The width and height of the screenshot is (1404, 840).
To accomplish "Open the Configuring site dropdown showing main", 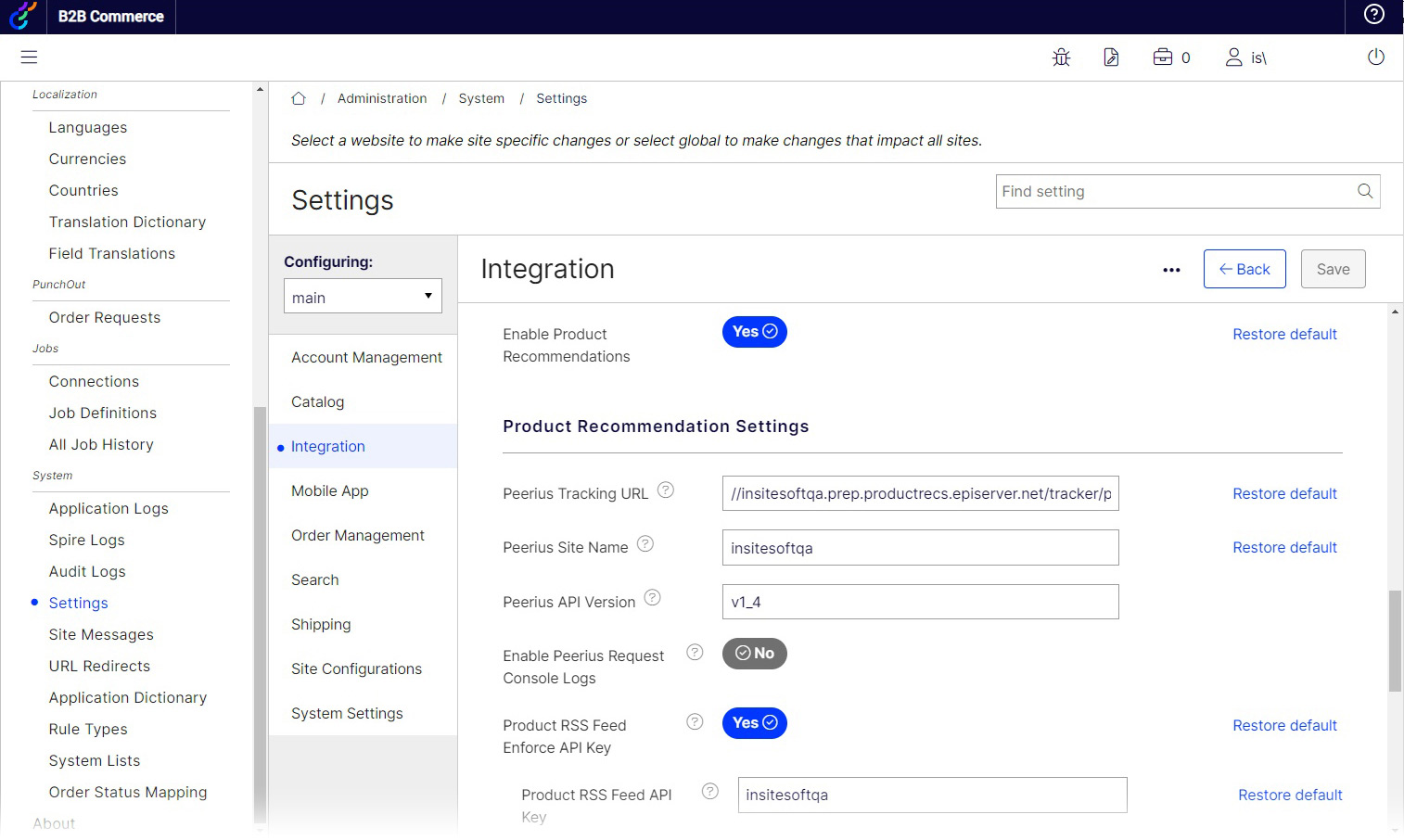I will click(363, 296).
